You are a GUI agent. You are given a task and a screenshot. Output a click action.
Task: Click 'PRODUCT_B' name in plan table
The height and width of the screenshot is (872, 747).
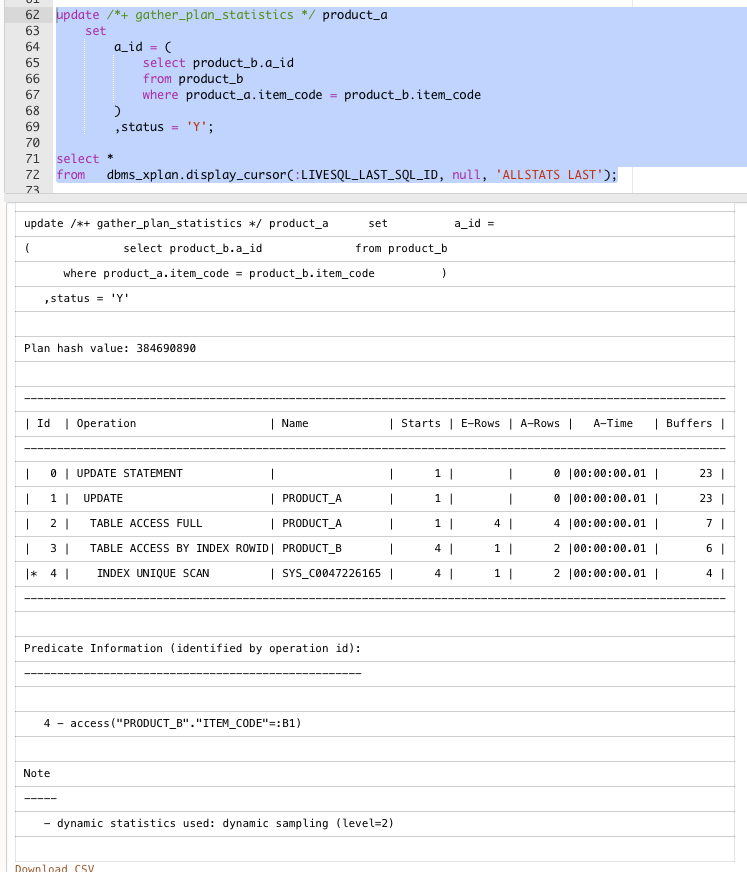pyautogui.click(x=311, y=548)
